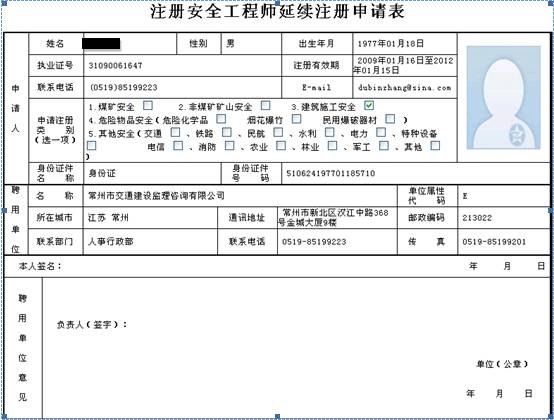This screenshot has width=554, height=420.
Task: Click the registration validity period value
Action: tap(403, 65)
